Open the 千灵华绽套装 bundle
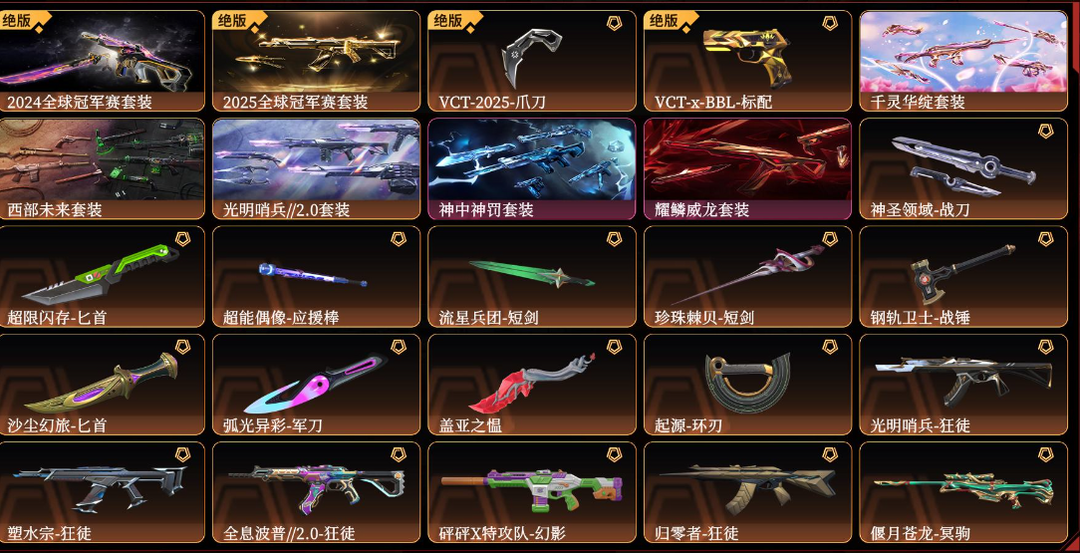Screen dimensions: 1080x553 point(964,61)
